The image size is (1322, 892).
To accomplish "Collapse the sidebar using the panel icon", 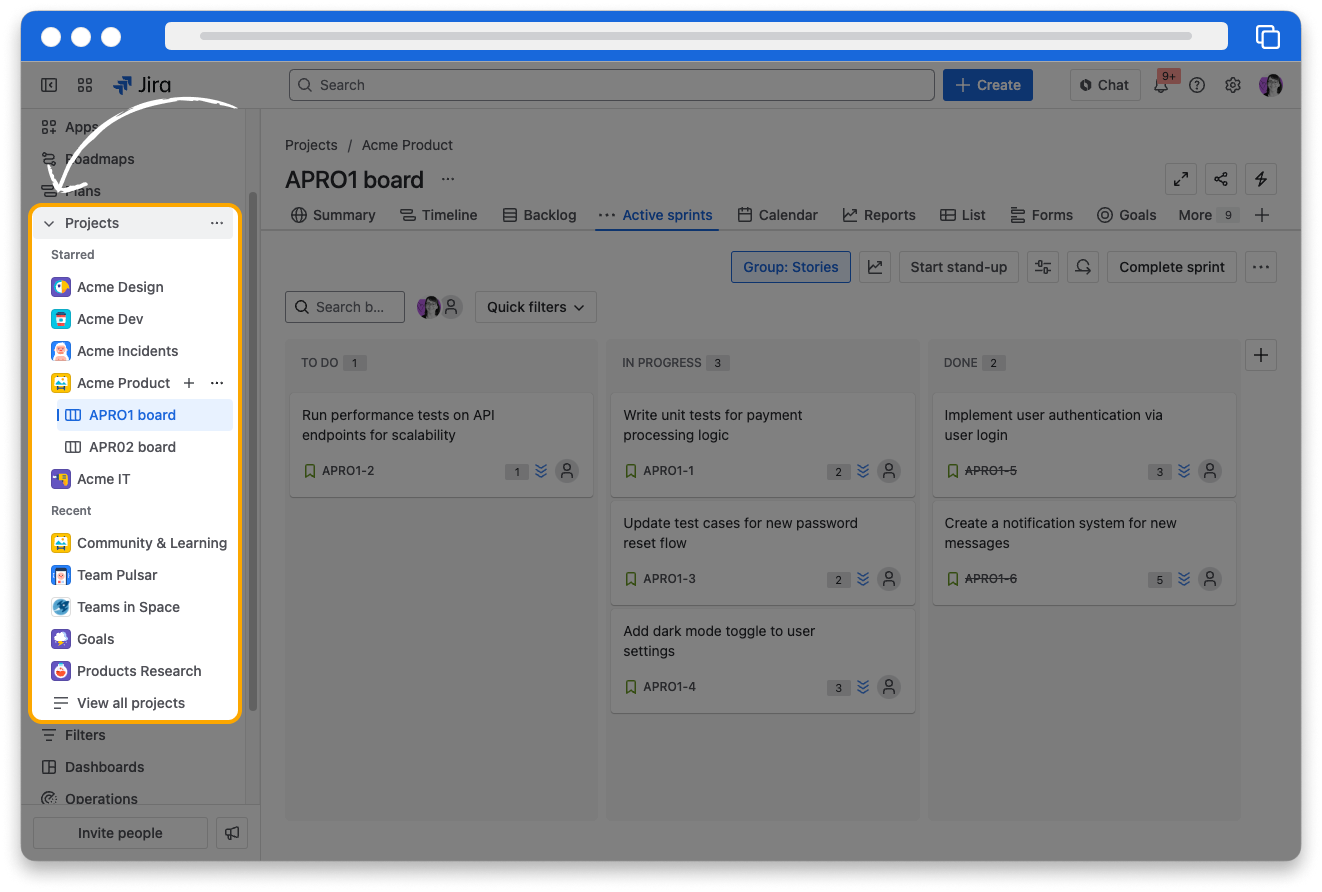I will coord(49,85).
